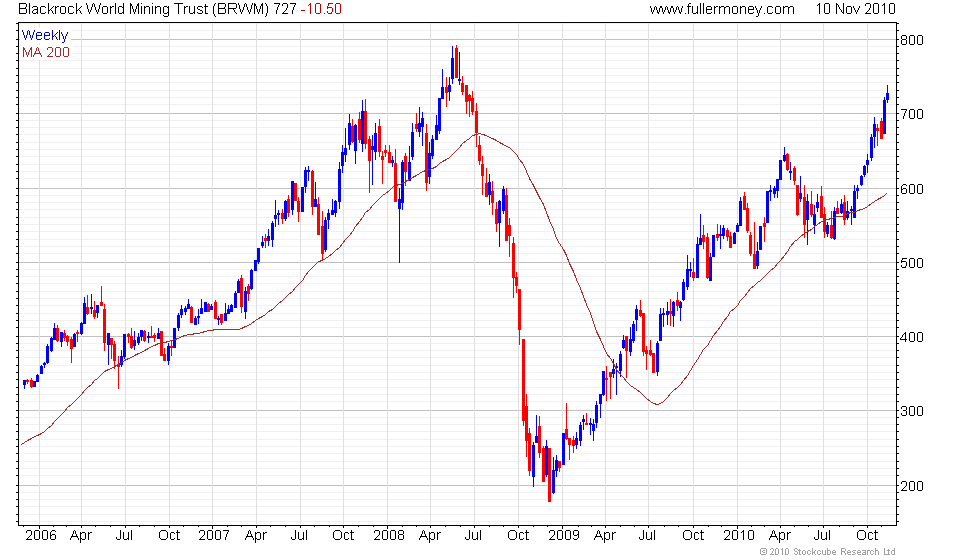Click the 2008 year label on time axis

coord(389,536)
